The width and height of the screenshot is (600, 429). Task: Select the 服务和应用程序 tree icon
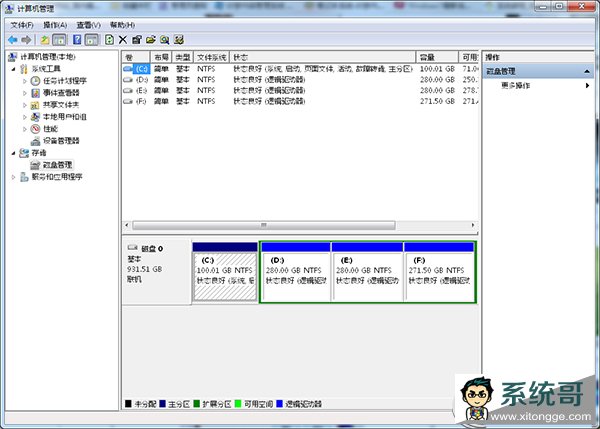pyautogui.click(x=24, y=177)
